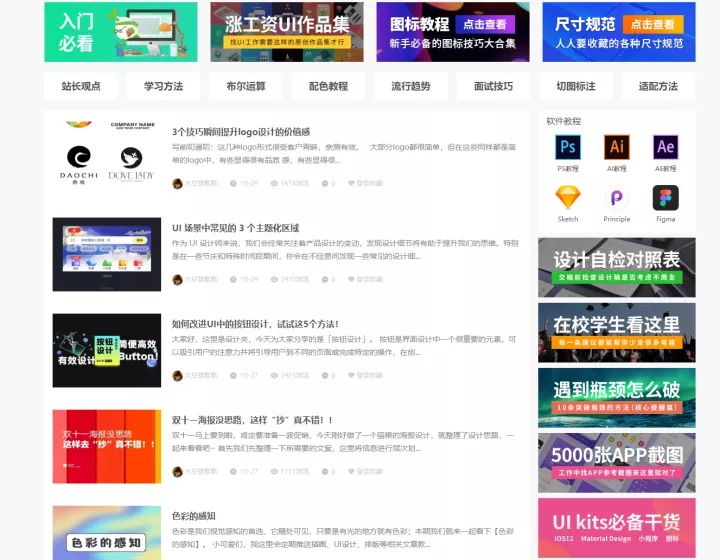Select the 布尔运算 category tab
The width and height of the screenshot is (720, 560).
coord(246,86)
